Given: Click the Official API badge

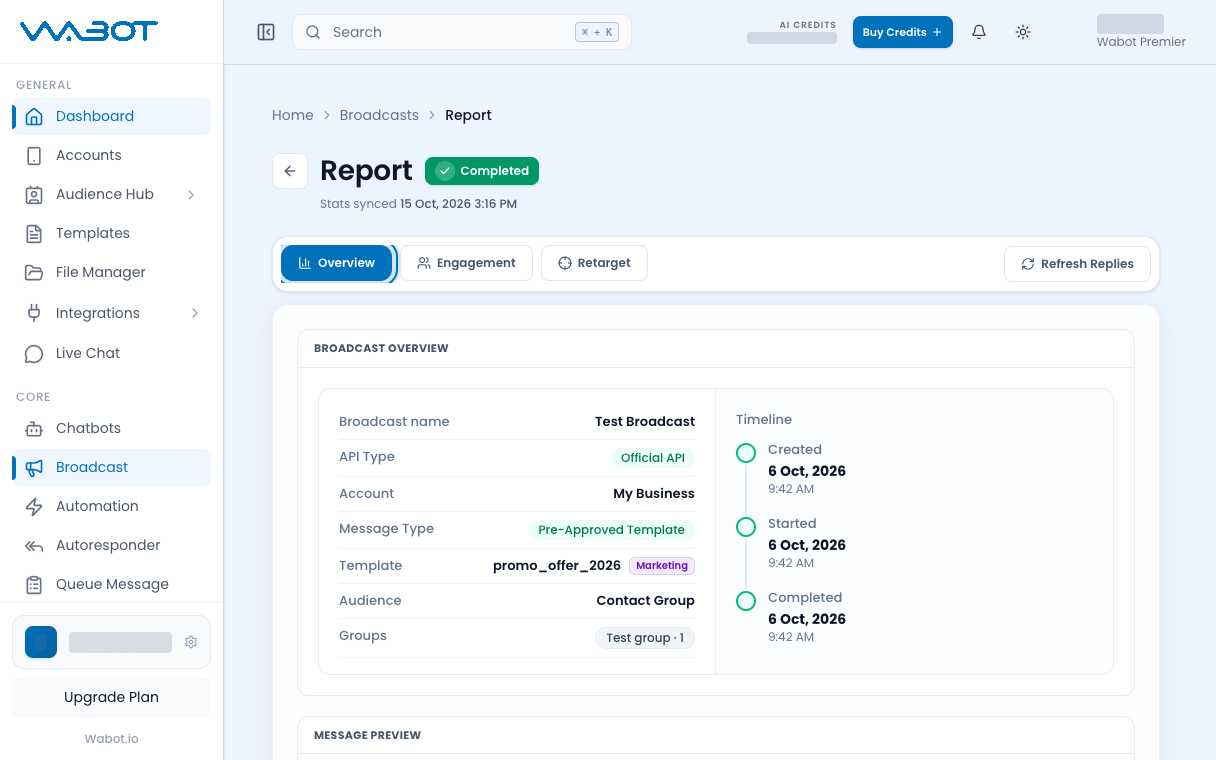Looking at the screenshot, I should point(652,458).
